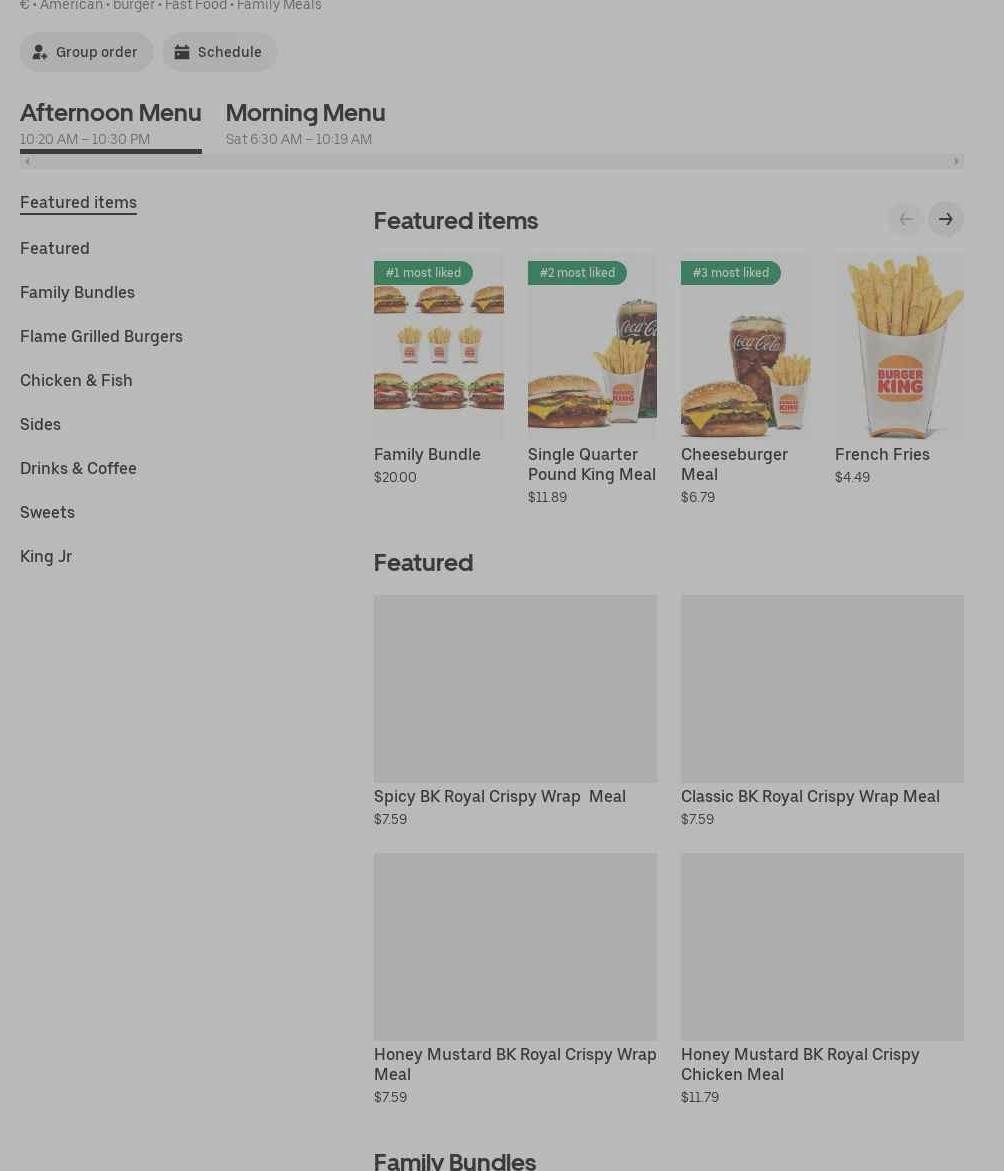The height and width of the screenshot is (1171, 1004).
Task: Click the Schedule calendar icon
Action: pyautogui.click(x=182, y=52)
